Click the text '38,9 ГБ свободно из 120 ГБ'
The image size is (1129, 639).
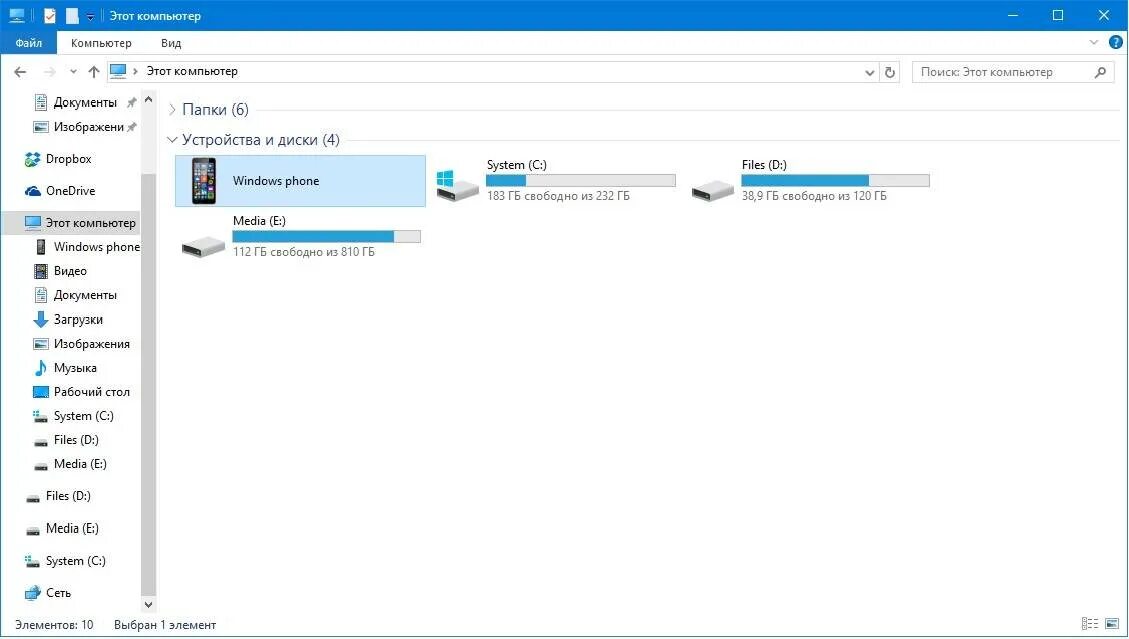[814, 196]
